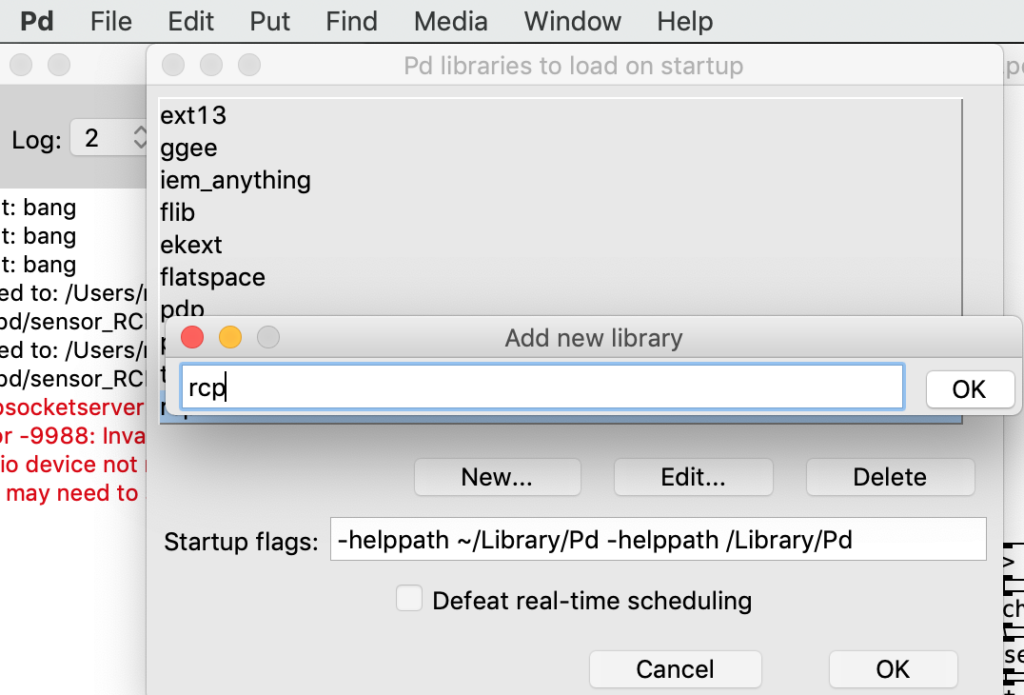Select iem_anything in the library list

pos(560,180)
